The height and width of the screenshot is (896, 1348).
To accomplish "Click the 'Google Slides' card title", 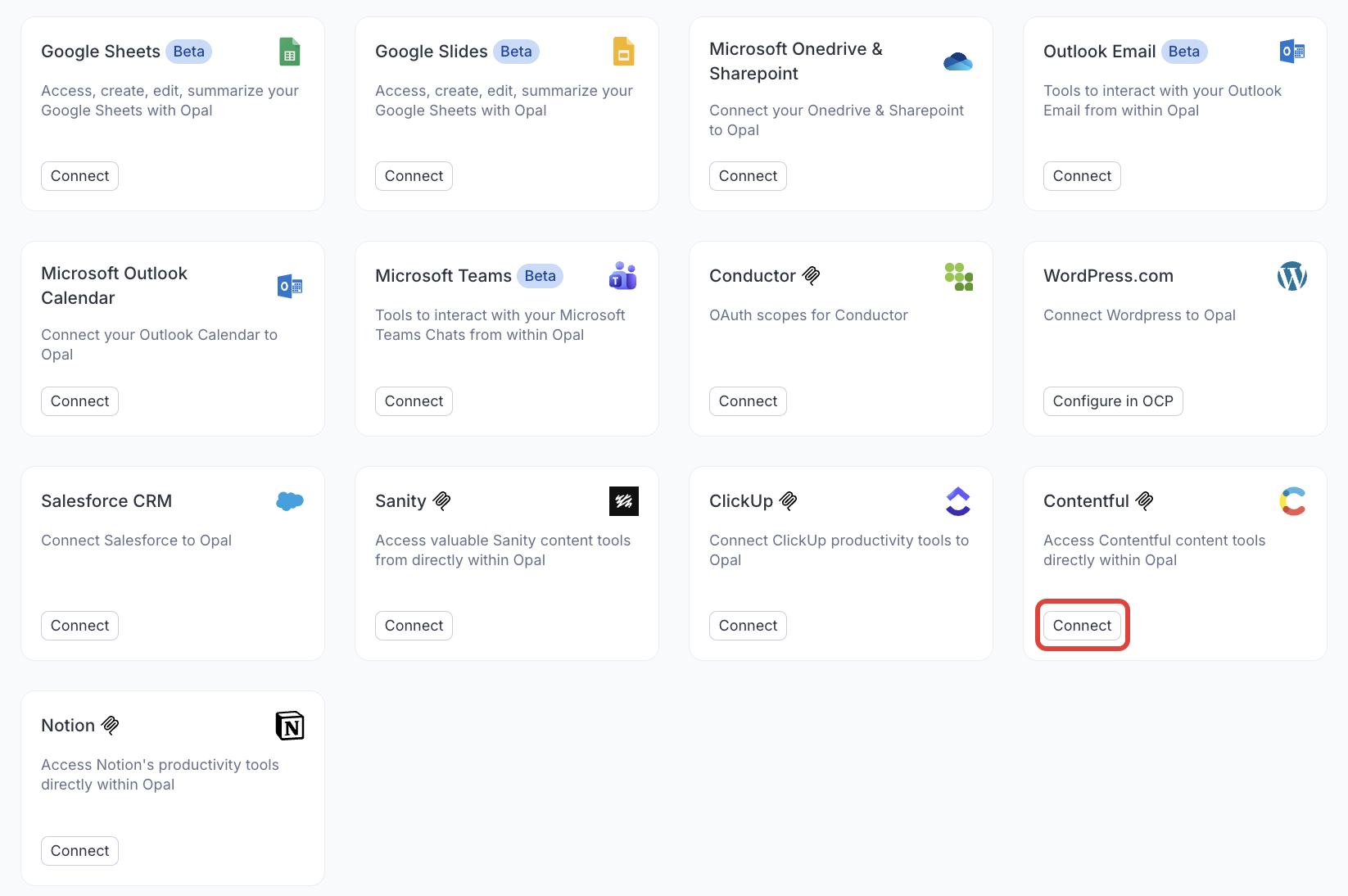I will tap(432, 52).
